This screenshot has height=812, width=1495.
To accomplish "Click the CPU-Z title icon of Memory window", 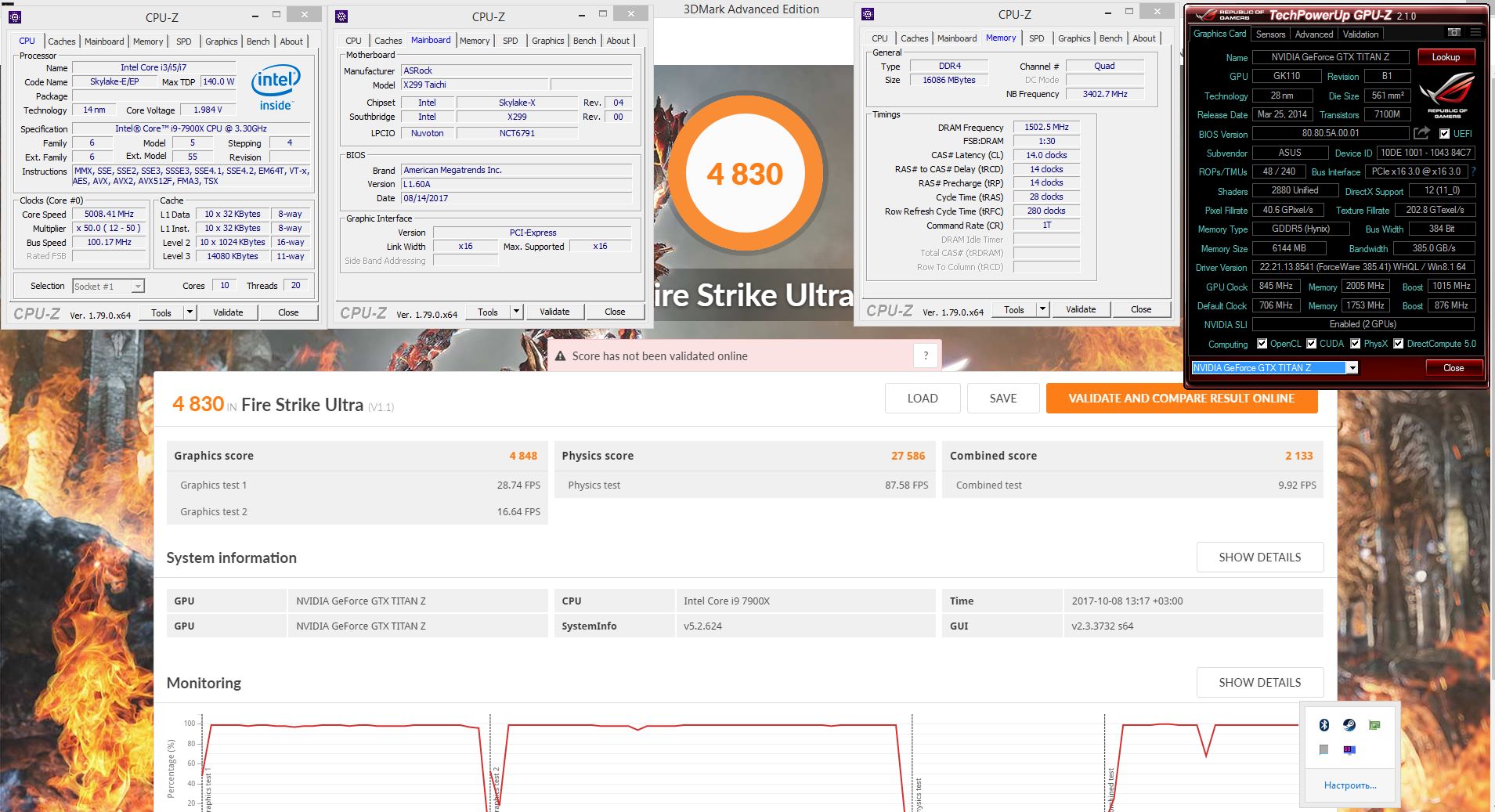I will [x=868, y=14].
